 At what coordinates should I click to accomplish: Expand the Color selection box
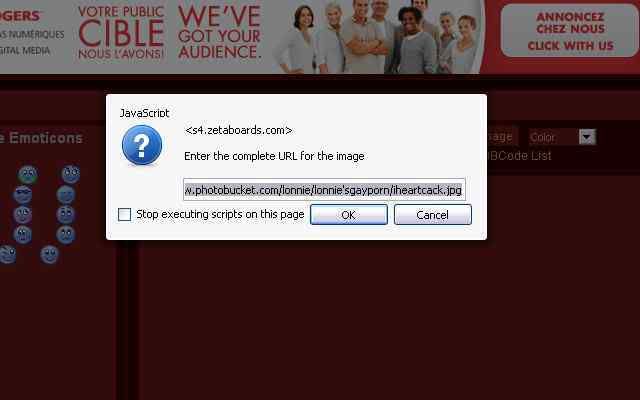pyautogui.click(x=562, y=137)
